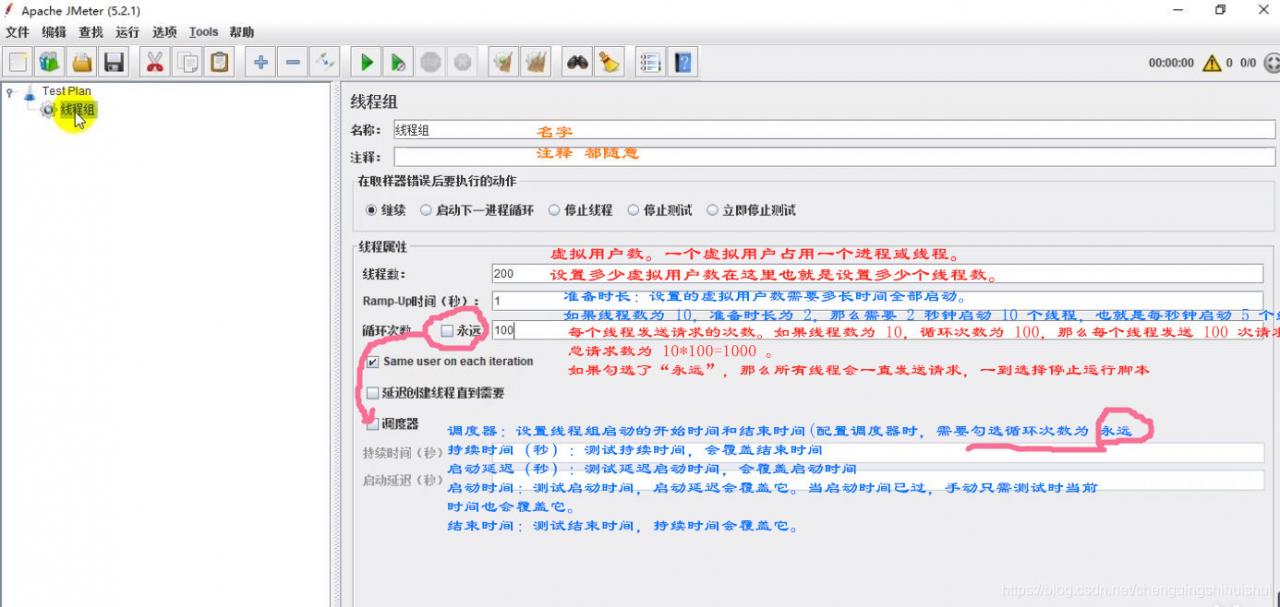This screenshot has height=607, width=1280.
Task: Open the Templates icon
Action: [x=49, y=62]
